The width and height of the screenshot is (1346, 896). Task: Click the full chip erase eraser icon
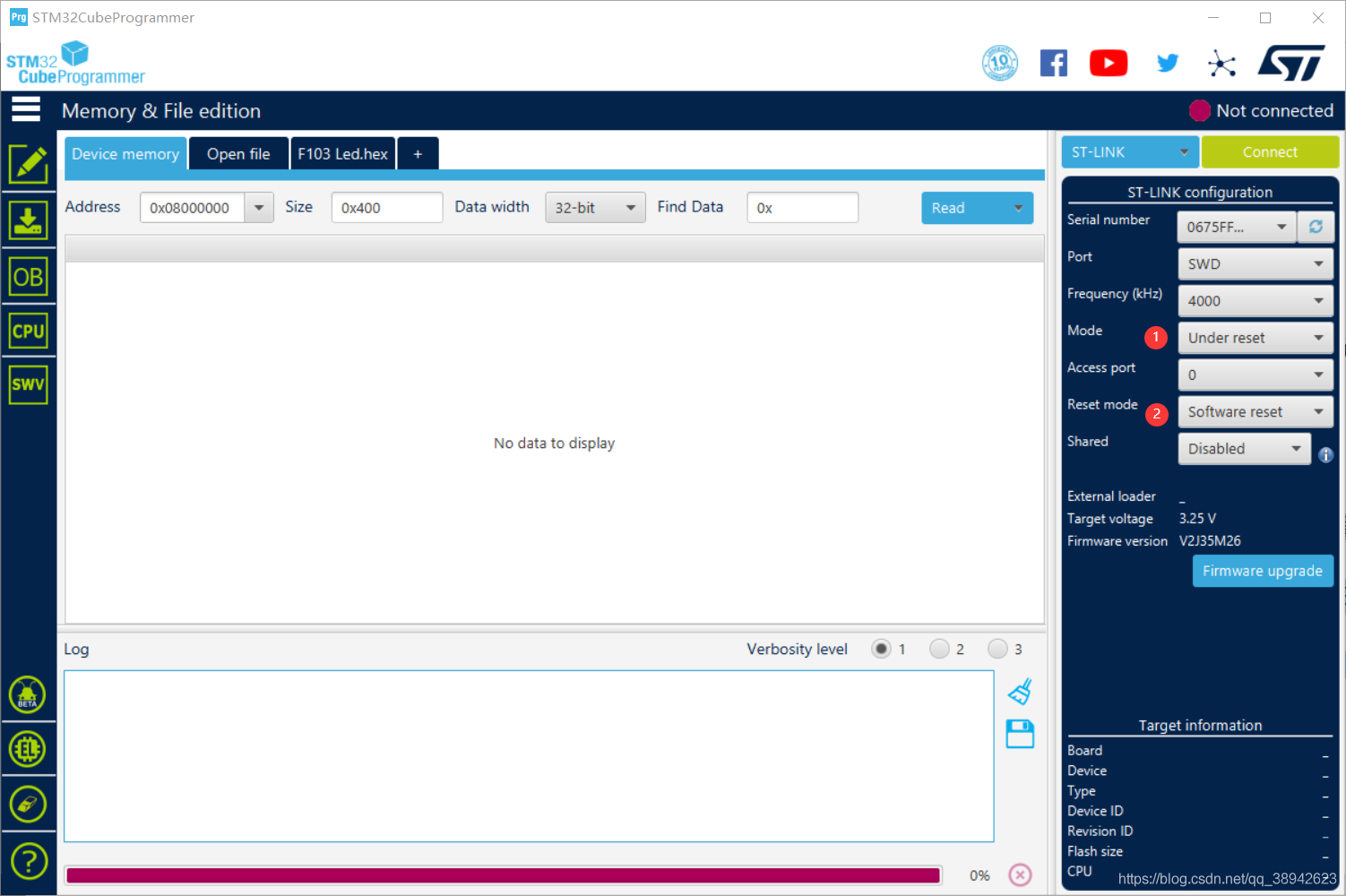pyautogui.click(x=28, y=805)
